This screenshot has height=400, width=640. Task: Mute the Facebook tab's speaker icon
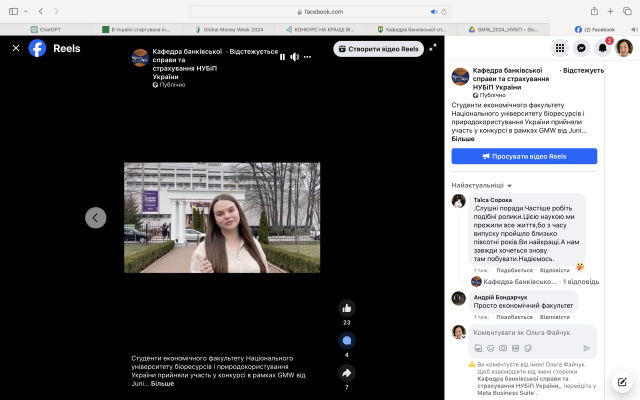pos(634,29)
